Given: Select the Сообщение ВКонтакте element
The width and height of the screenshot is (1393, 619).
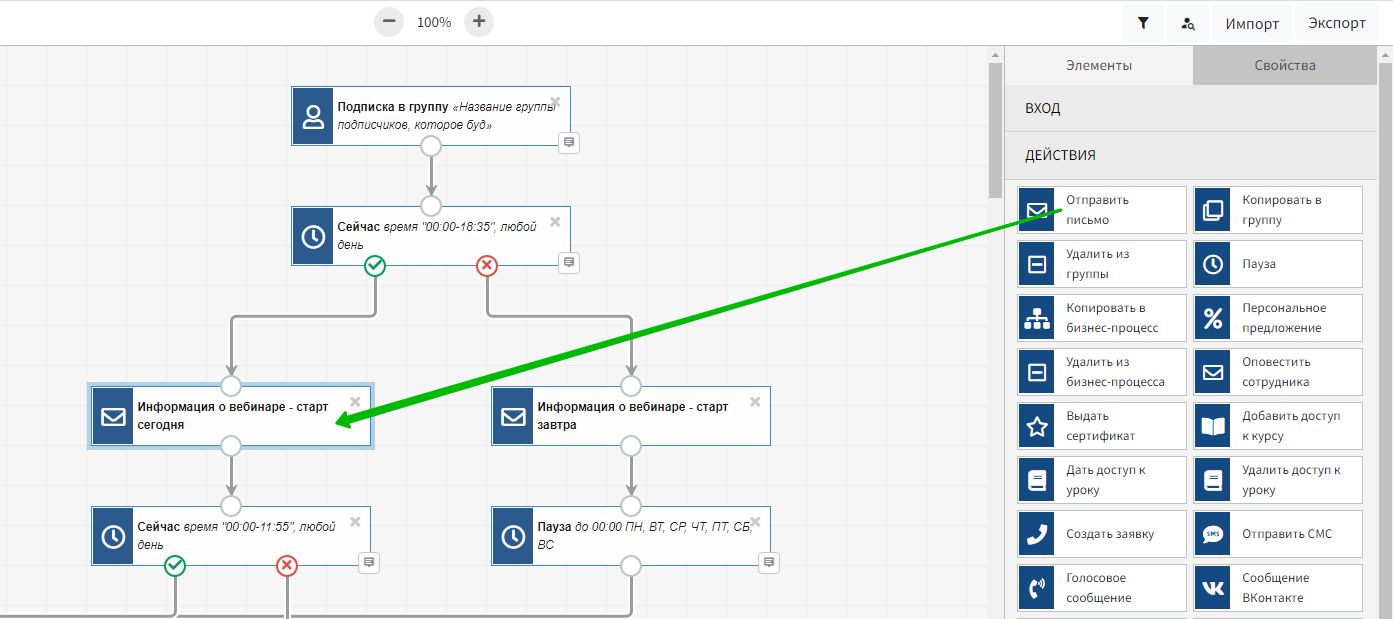Looking at the screenshot, I should coord(1277,588).
